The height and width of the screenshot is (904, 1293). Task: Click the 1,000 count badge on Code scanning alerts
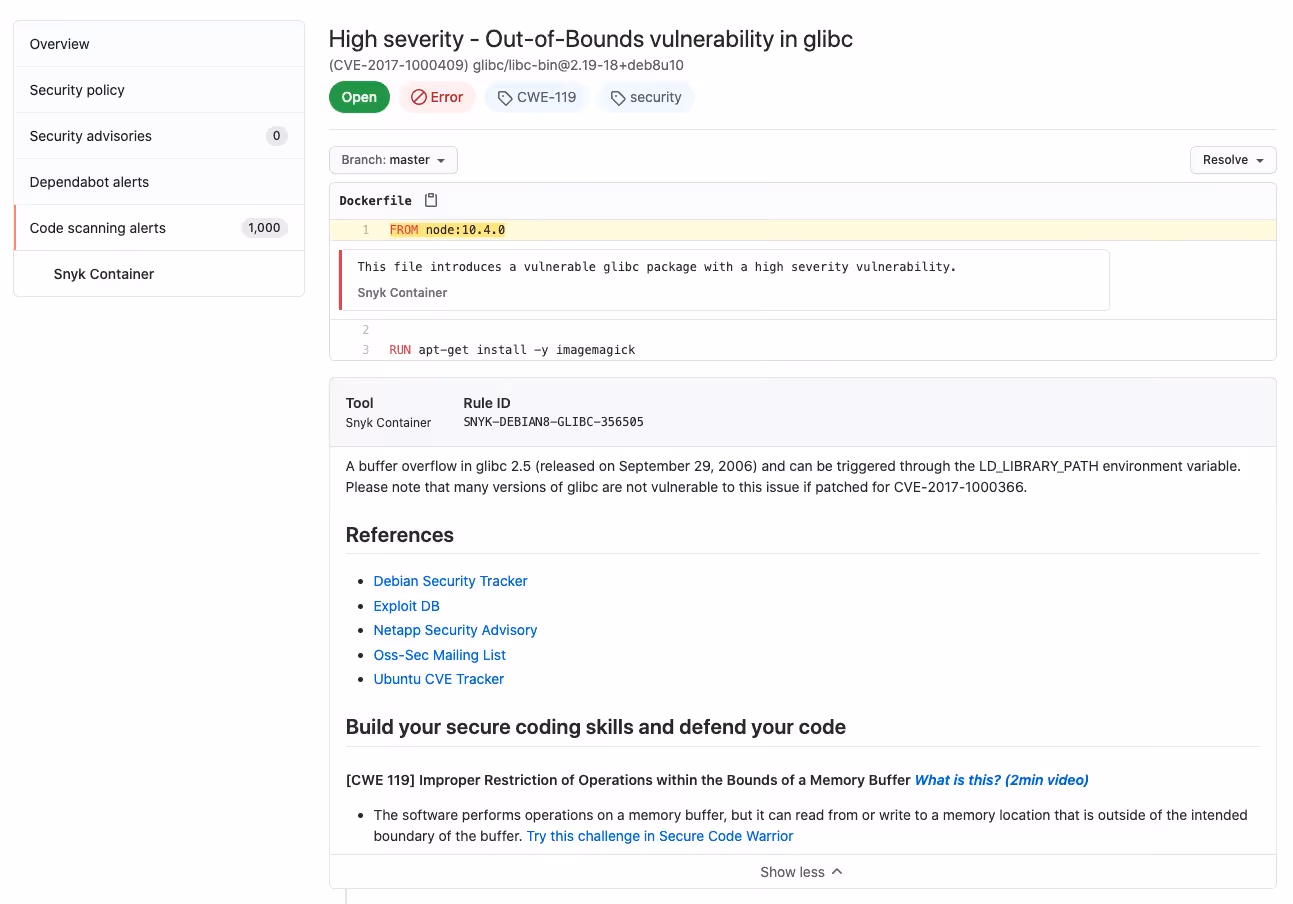(x=264, y=227)
